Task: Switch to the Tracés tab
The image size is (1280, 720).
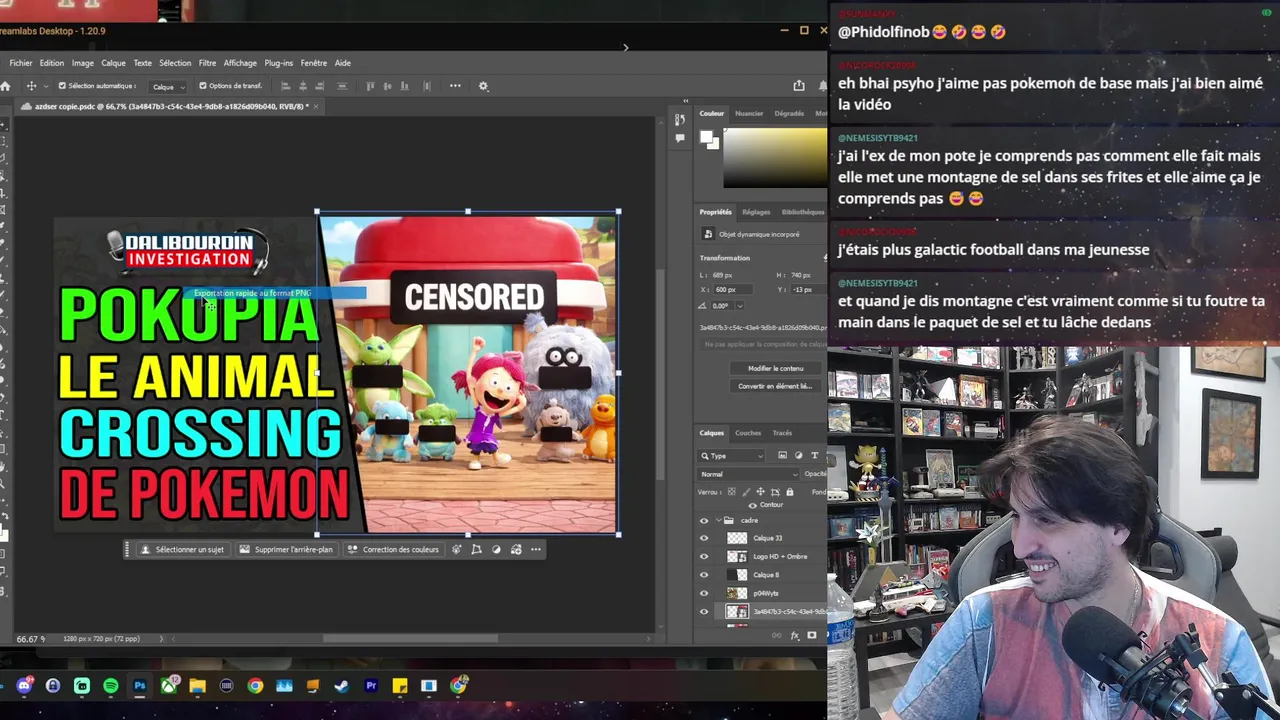Action: tap(782, 433)
